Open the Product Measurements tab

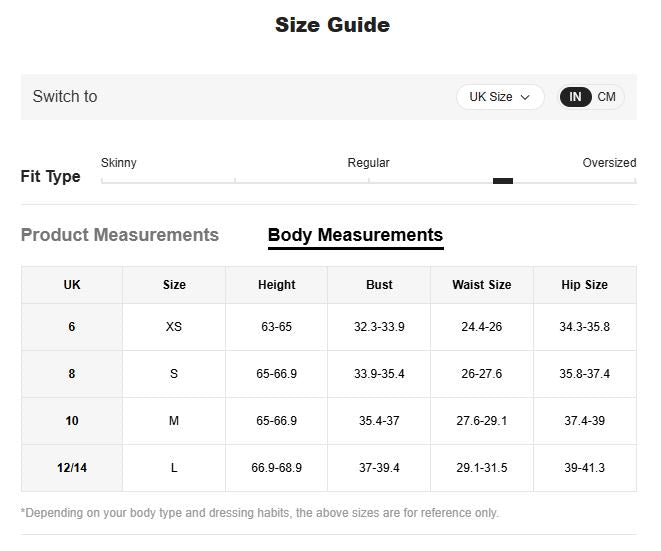coord(120,235)
